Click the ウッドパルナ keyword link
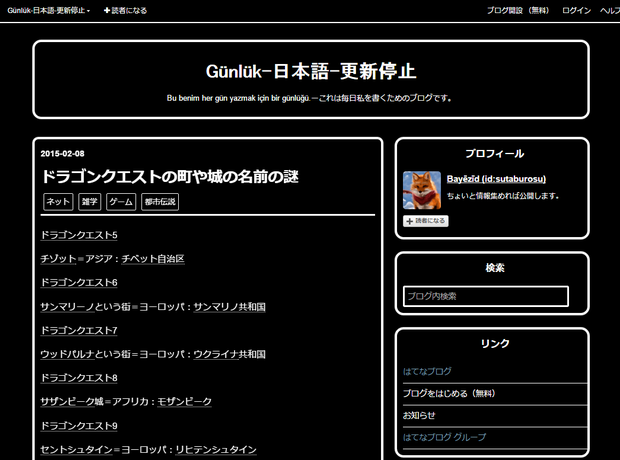620x460 pixels. [68, 354]
